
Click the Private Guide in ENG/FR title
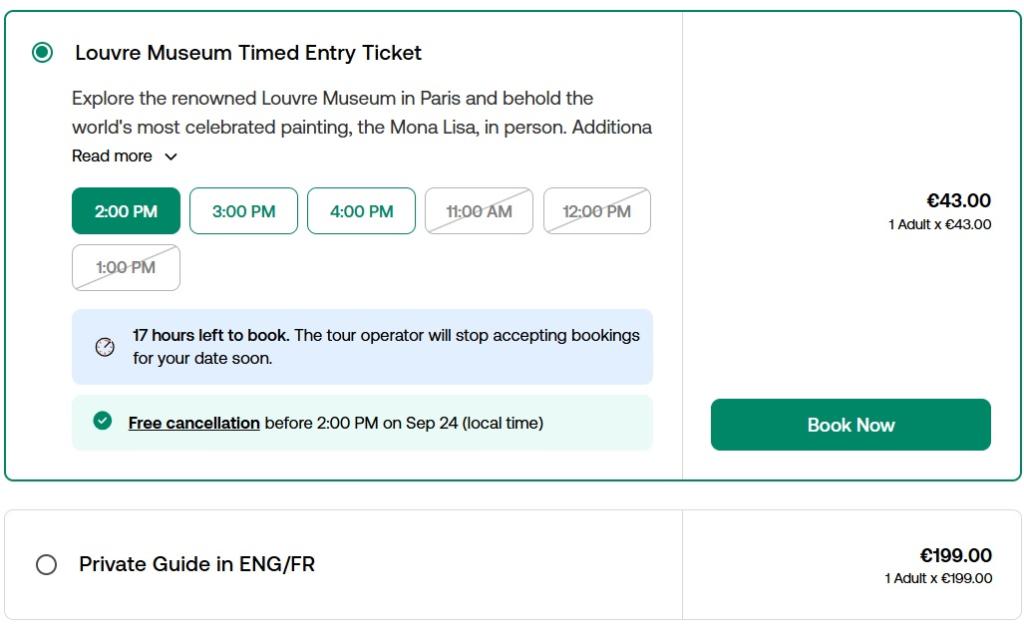pyautogui.click(x=197, y=564)
